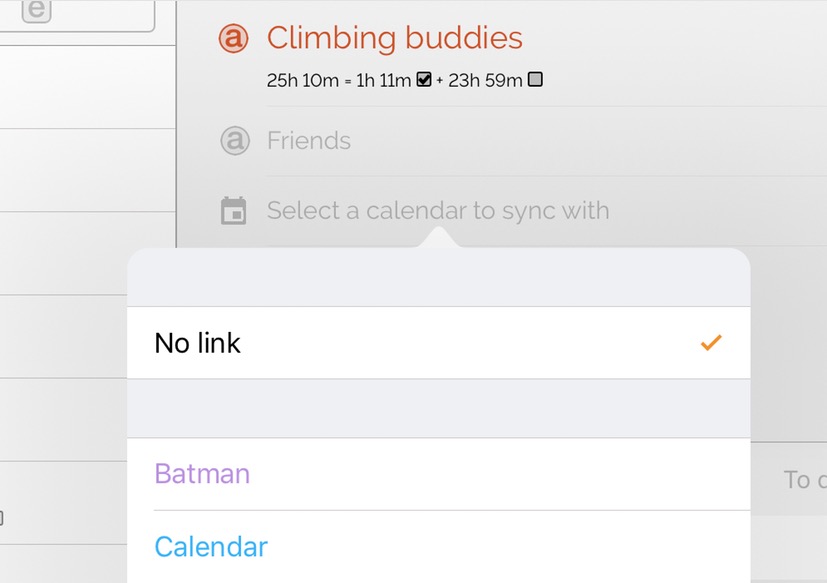Tap the orange @ icon beside Climbing buddies
The width and height of the screenshot is (827, 583).
click(x=233, y=38)
